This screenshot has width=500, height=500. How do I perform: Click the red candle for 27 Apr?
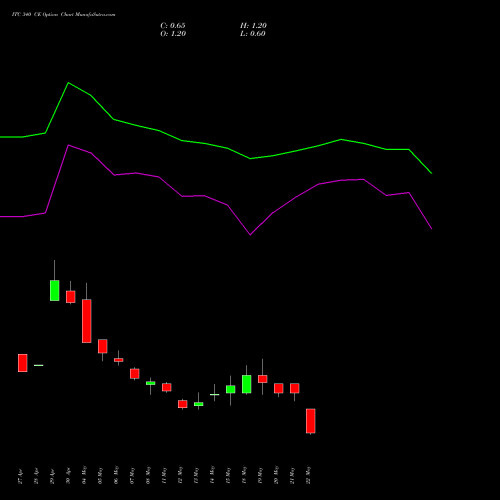pyautogui.click(x=23, y=363)
